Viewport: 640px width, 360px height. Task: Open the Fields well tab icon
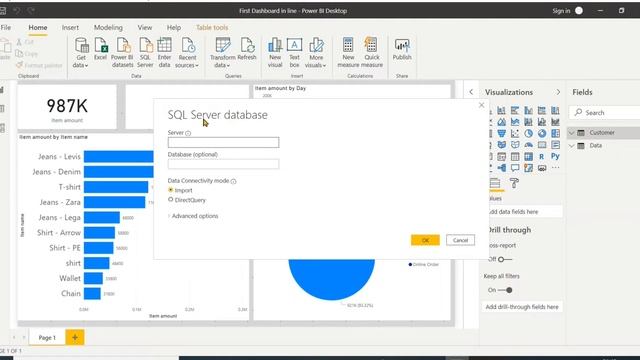[x=495, y=184]
